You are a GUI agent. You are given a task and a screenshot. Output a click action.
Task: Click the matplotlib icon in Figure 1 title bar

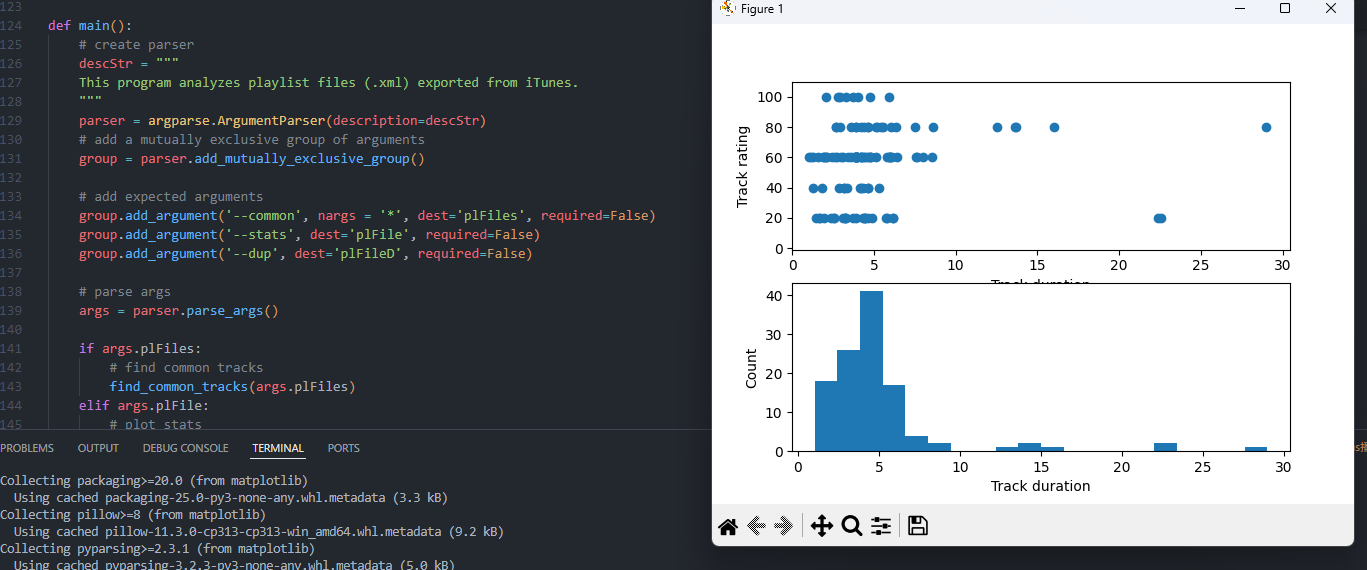pos(727,9)
